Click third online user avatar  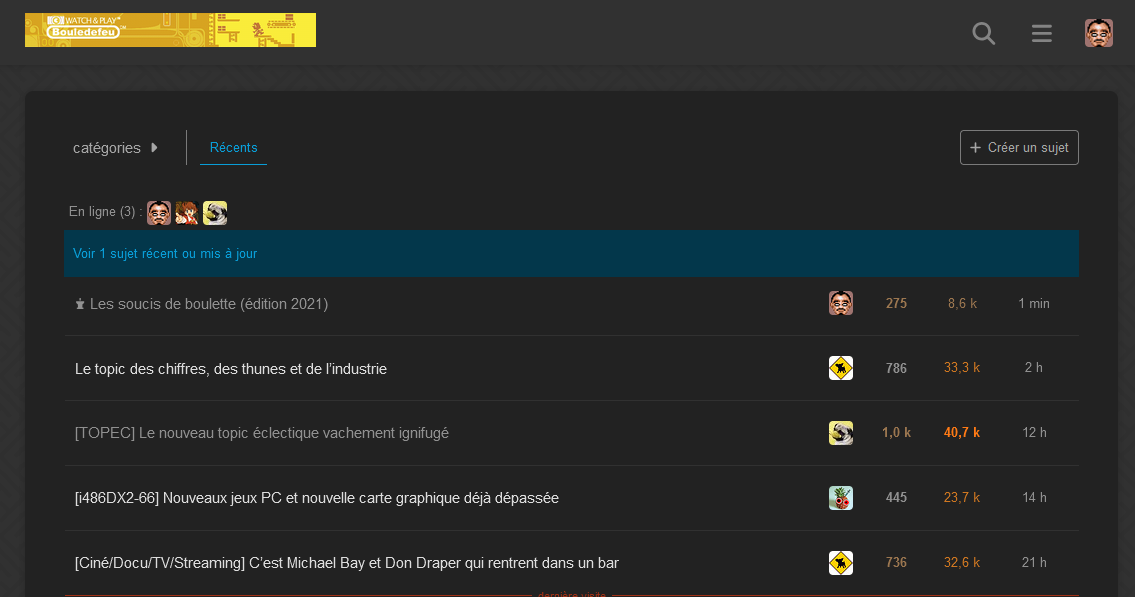point(215,212)
